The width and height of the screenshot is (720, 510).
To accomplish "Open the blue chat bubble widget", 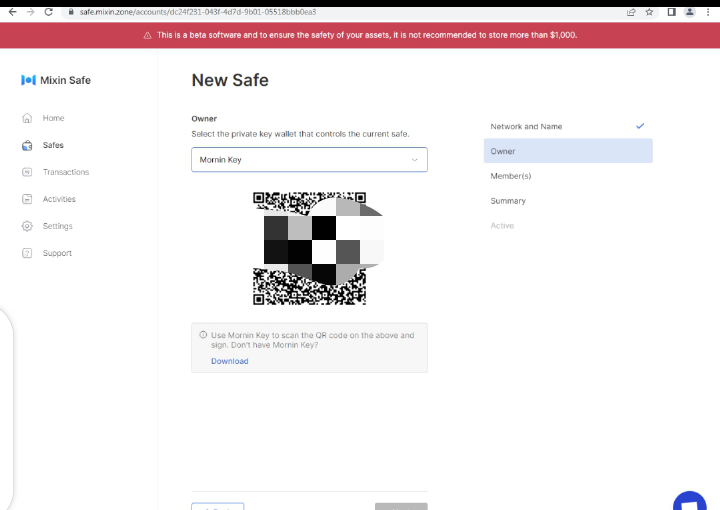I will point(690,501).
